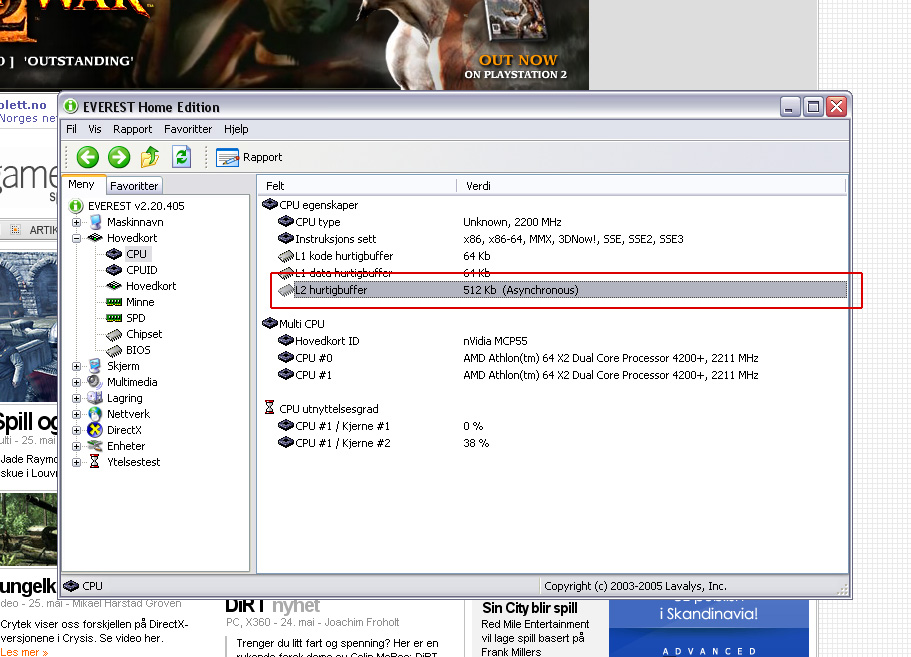Click the Minne memory module icon
The height and width of the screenshot is (657, 911).
pyautogui.click(x=114, y=302)
